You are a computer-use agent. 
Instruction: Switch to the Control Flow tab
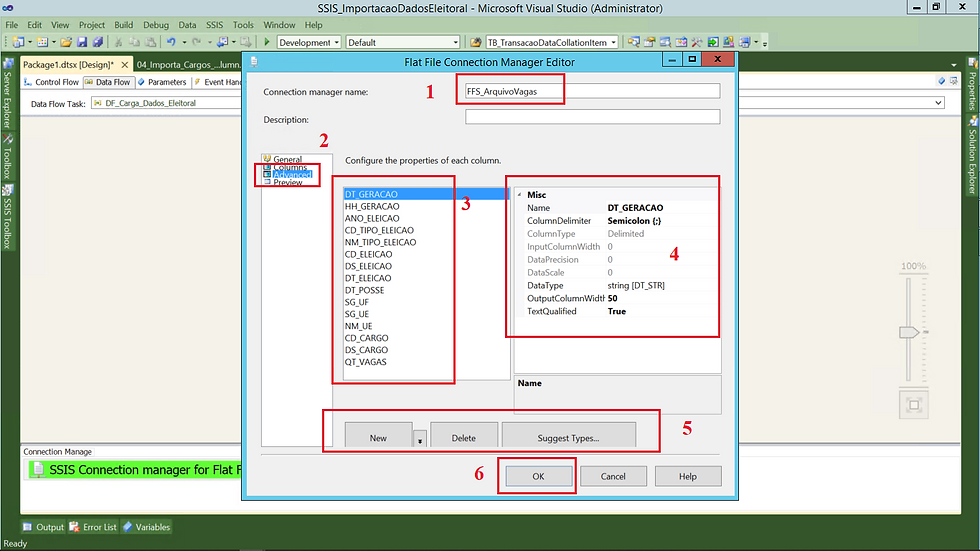tap(52, 82)
